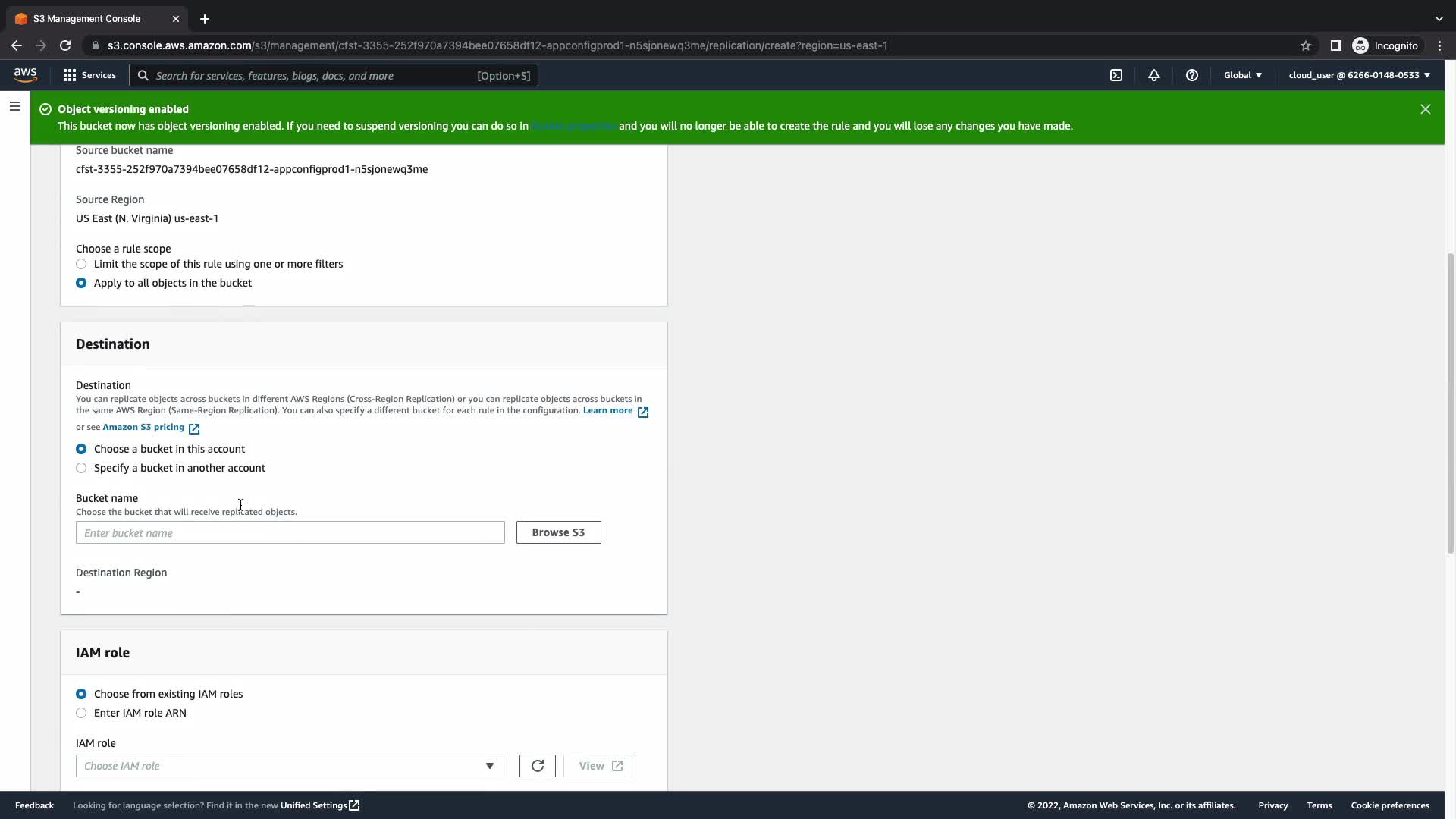
Task: Open AWS CloudShell icon in header
Action: click(x=1116, y=75)
